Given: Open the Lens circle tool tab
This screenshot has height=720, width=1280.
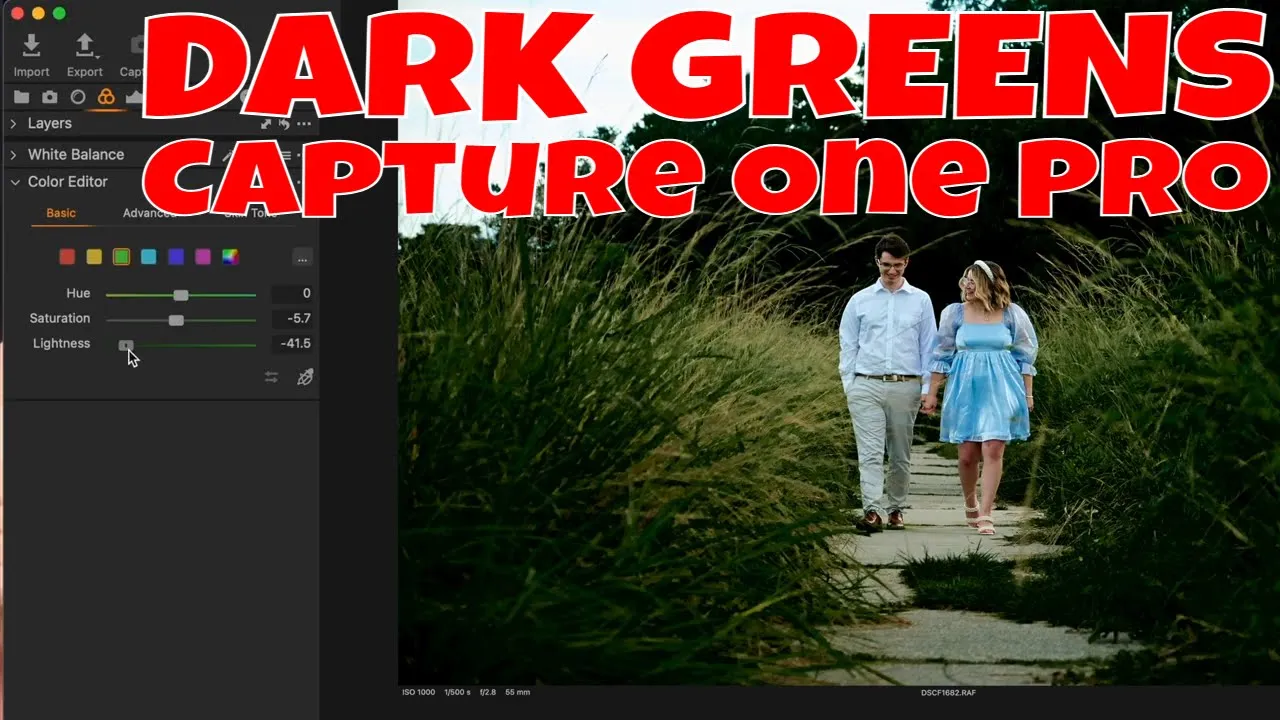Looking at the screenshot, I should 78,97.
